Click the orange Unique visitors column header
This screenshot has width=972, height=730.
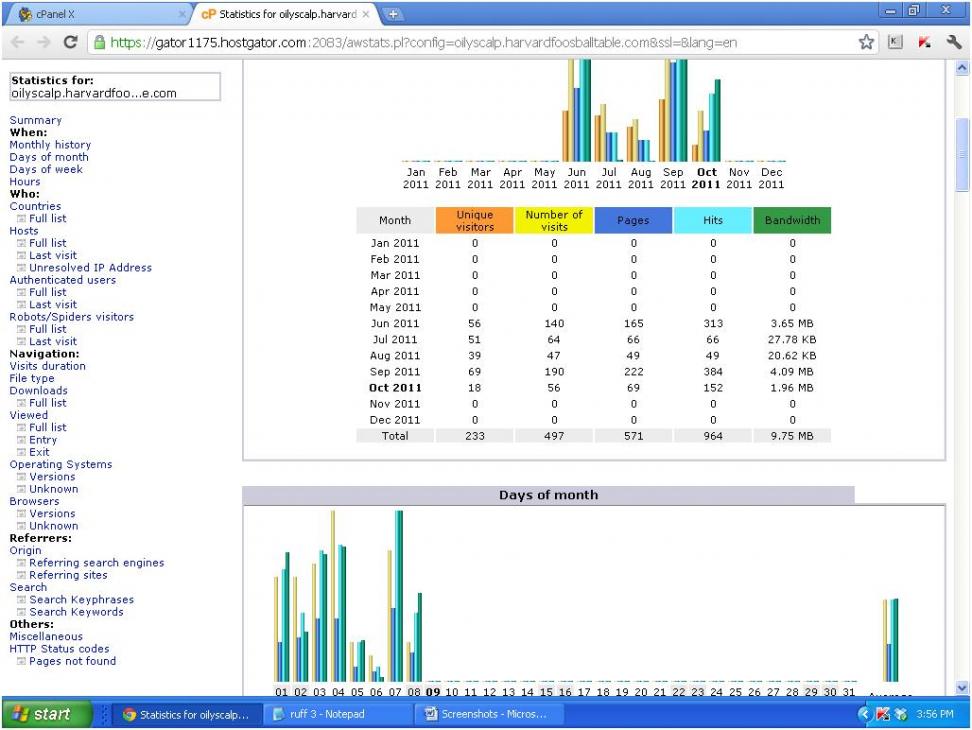(475, 220)
